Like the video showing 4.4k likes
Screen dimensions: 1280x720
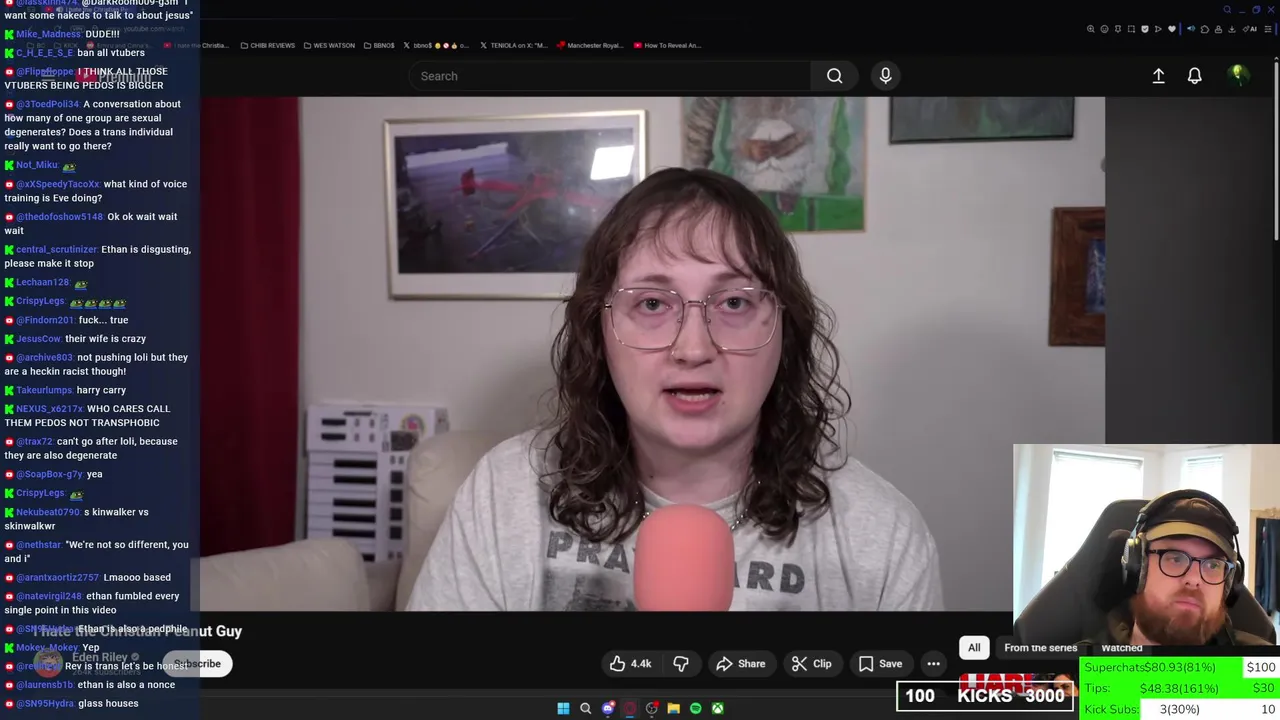coord(630,664)
